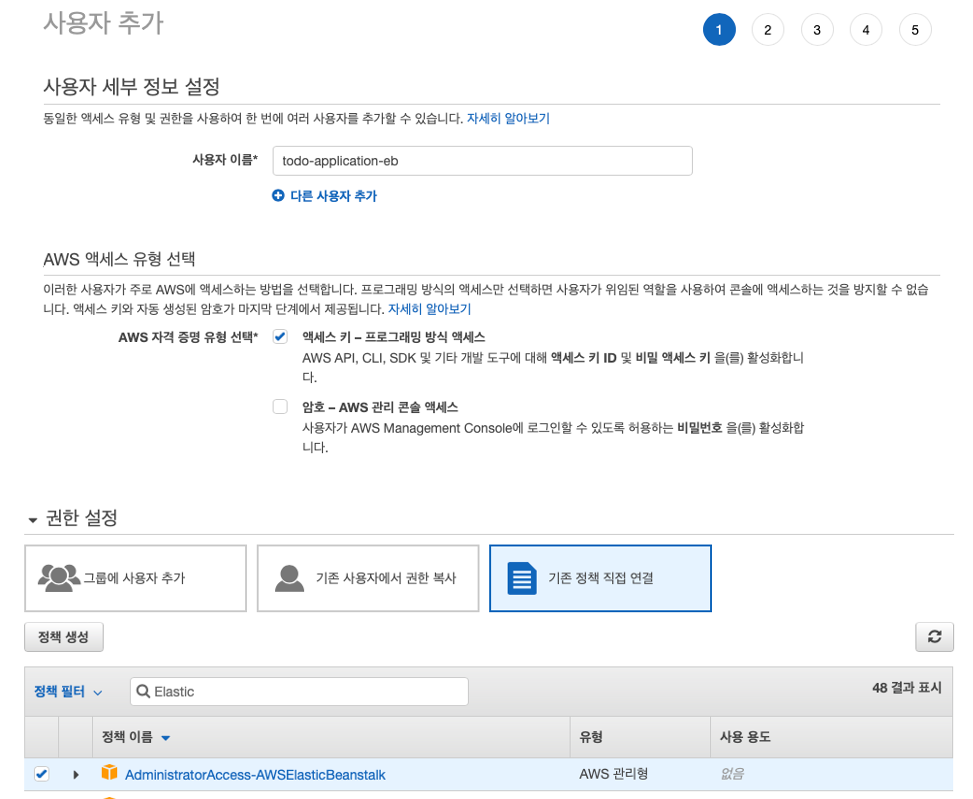The image size is (973, 799).
Task: Click the AWS 자격 증명 유형 선택 label
Action: click(x=188, y=337)
